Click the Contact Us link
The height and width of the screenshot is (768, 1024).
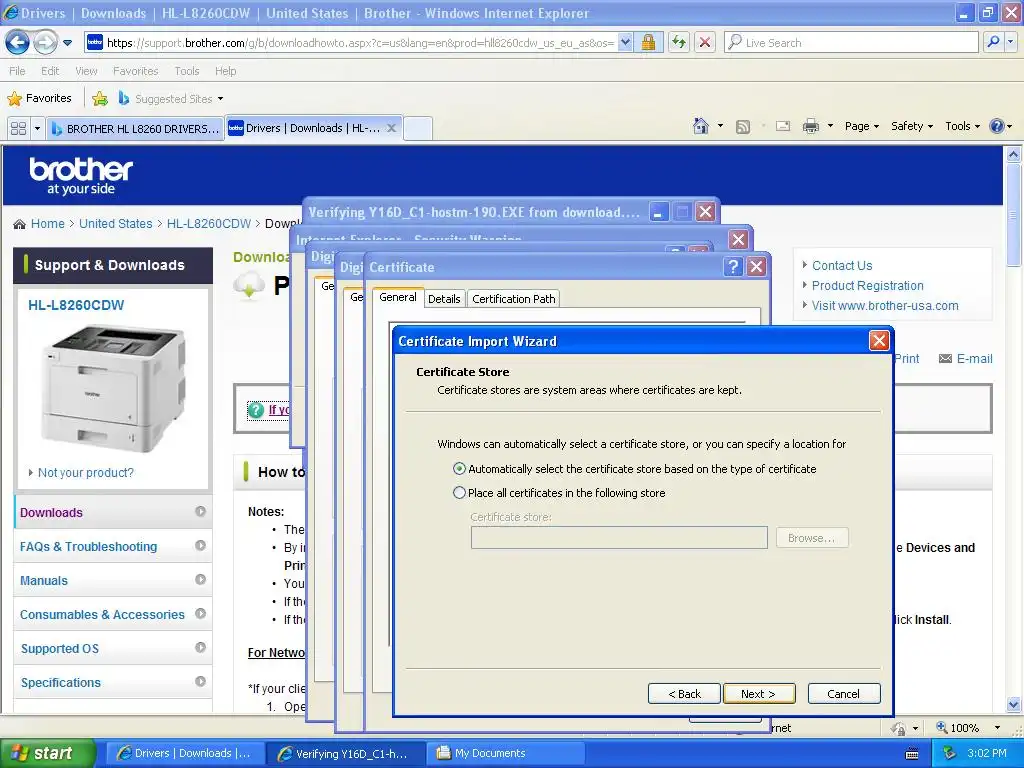pyautogui.click(x=842, y=266)
